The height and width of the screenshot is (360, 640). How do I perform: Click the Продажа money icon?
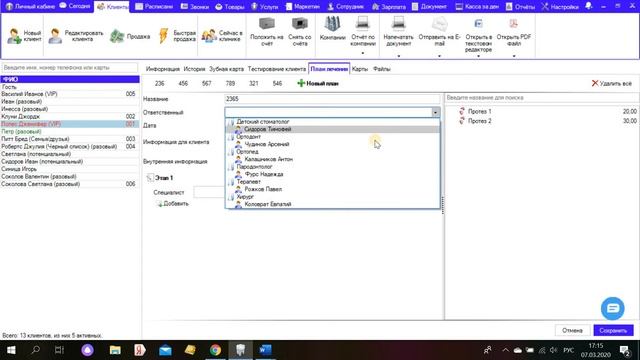(117, 36)
